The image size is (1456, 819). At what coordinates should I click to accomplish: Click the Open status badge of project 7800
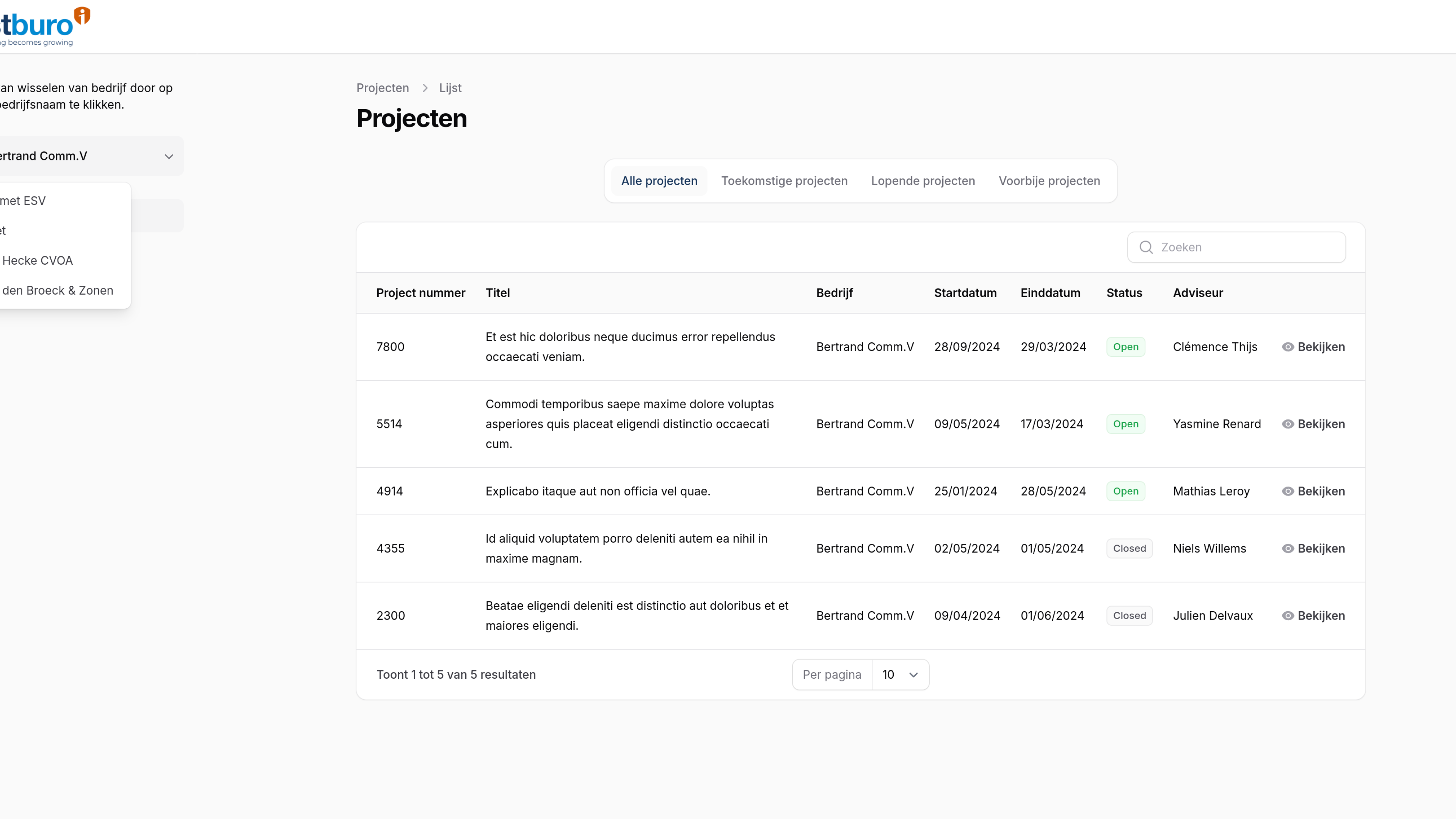[1125, 347]
